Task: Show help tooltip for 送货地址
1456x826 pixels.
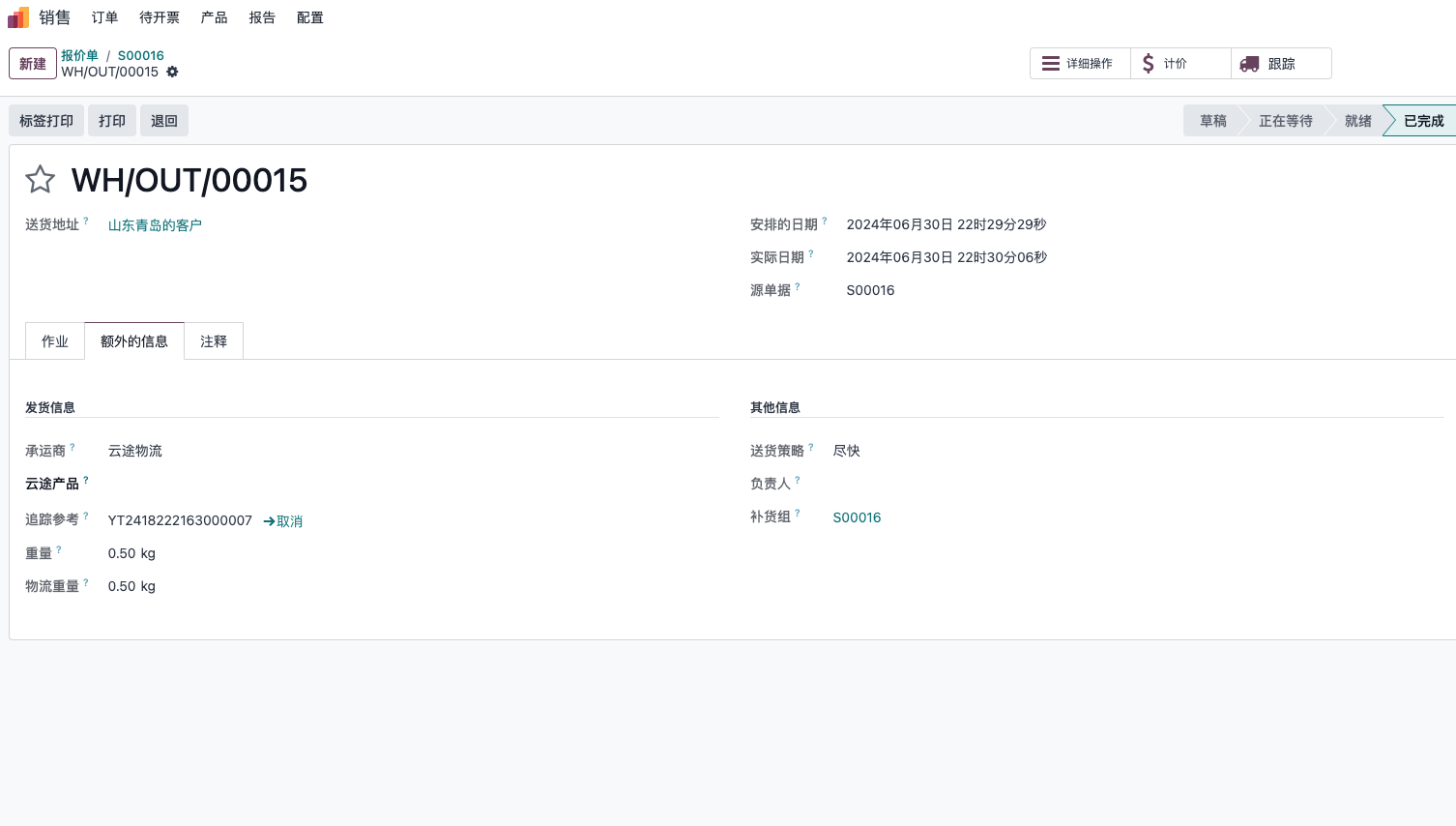Action: point(86,221)
